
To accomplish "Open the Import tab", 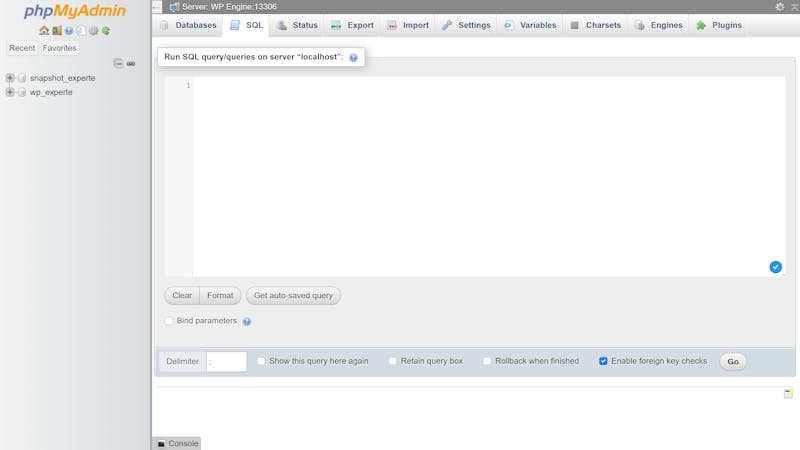I will [x=408, y=26].
